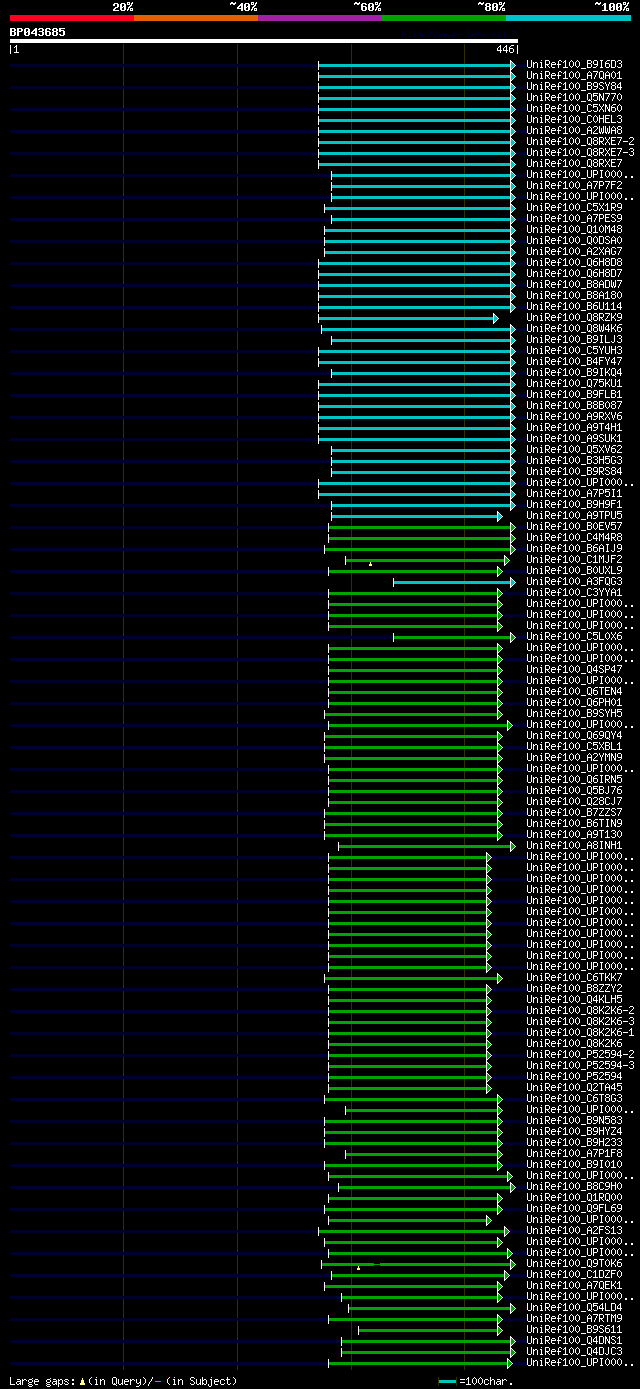Screen dimensions: 640x1389
Task: Select the UniRef100_Q9T0K6 label
Action: (574, 1264)
